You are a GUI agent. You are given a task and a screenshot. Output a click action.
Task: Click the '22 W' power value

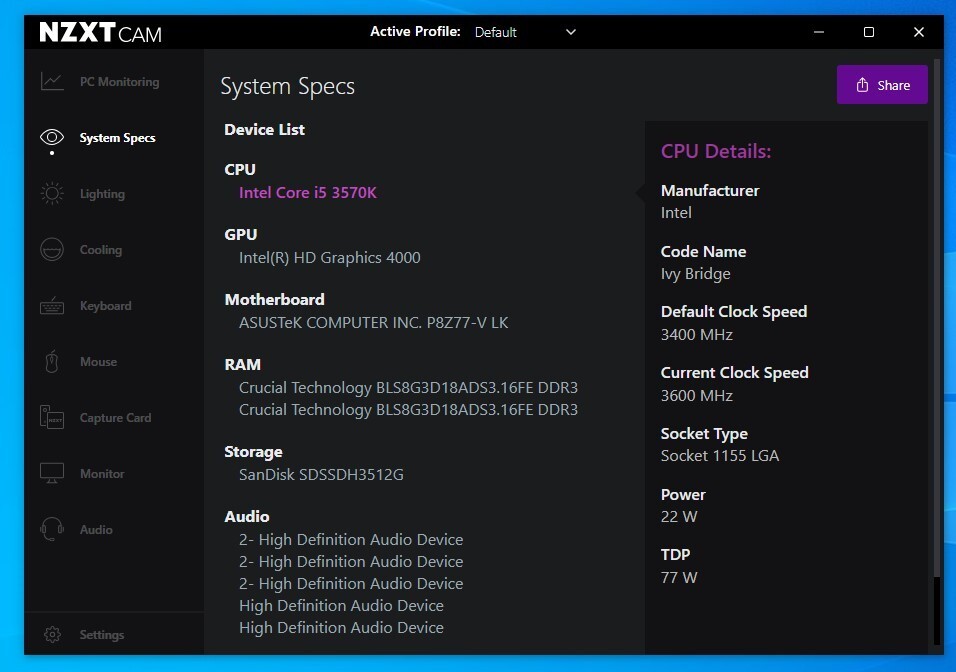679,517
